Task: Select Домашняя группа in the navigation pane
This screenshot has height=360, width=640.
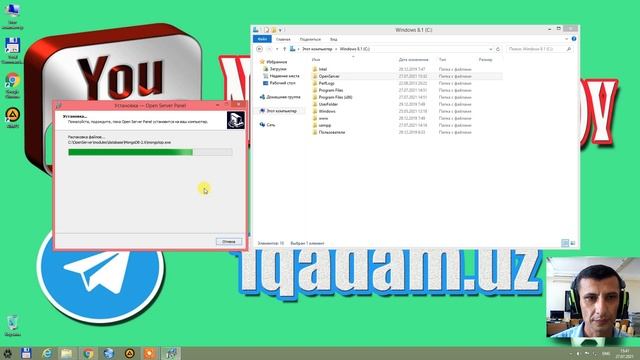Action: (283, 97)
